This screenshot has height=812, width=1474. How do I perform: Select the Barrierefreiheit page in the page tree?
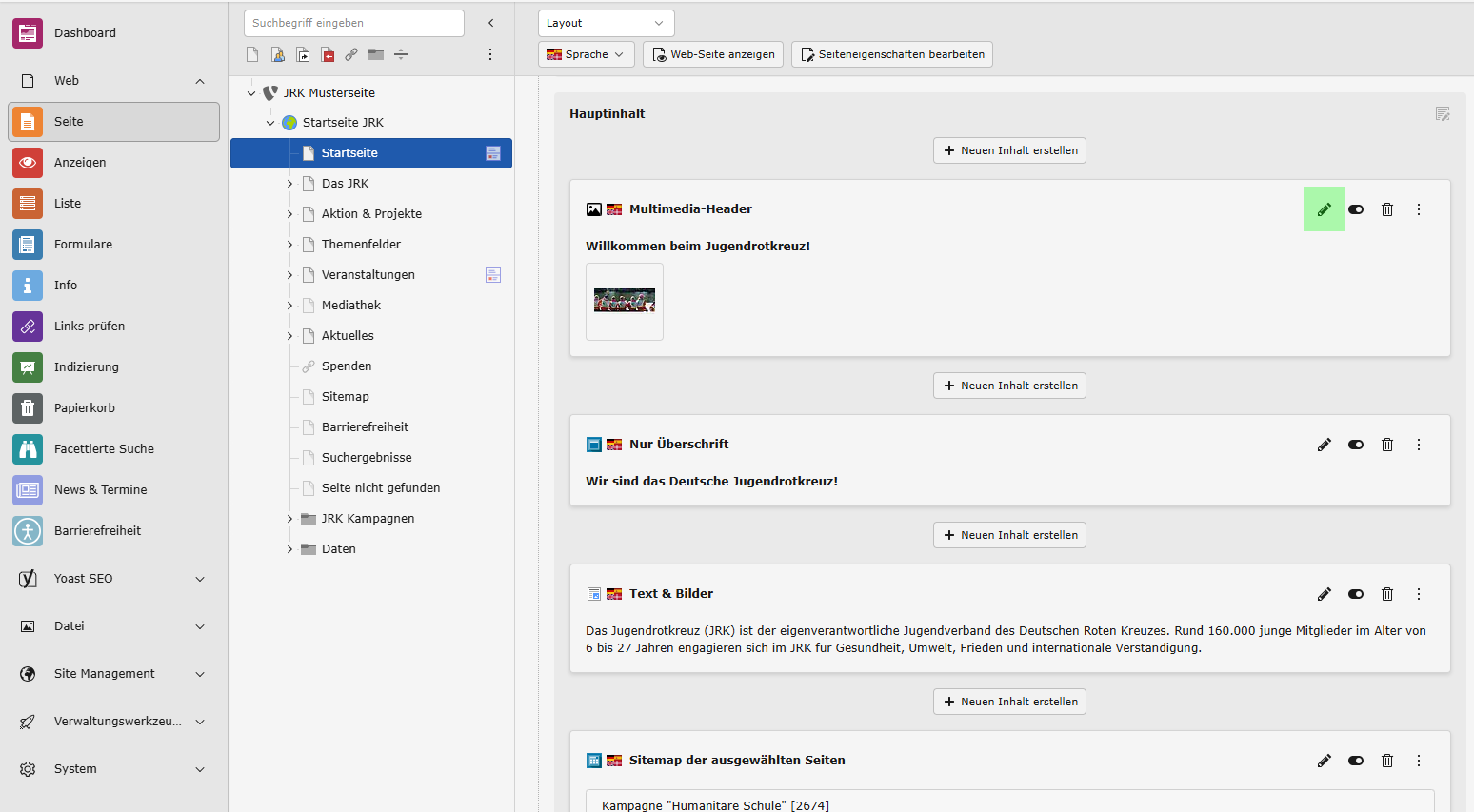click(365, 427)
